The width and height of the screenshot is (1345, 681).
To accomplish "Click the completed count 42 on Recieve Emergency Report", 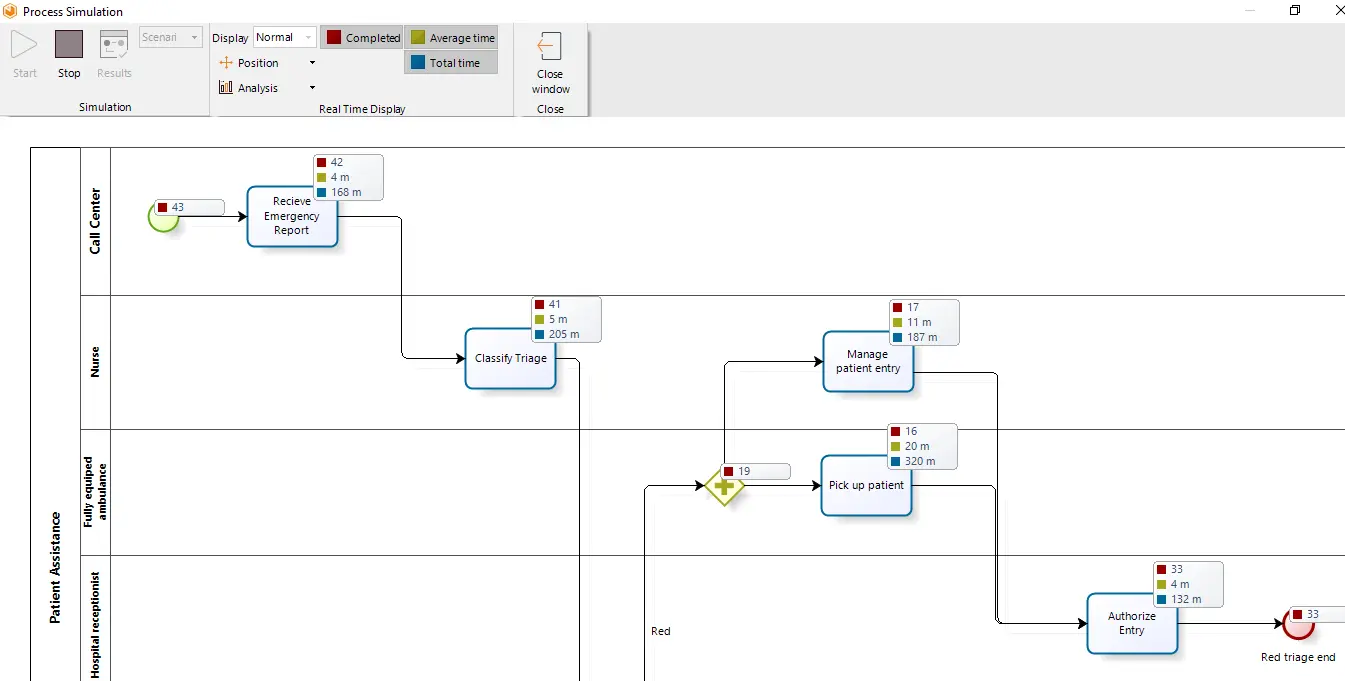I will pos(337,162).
